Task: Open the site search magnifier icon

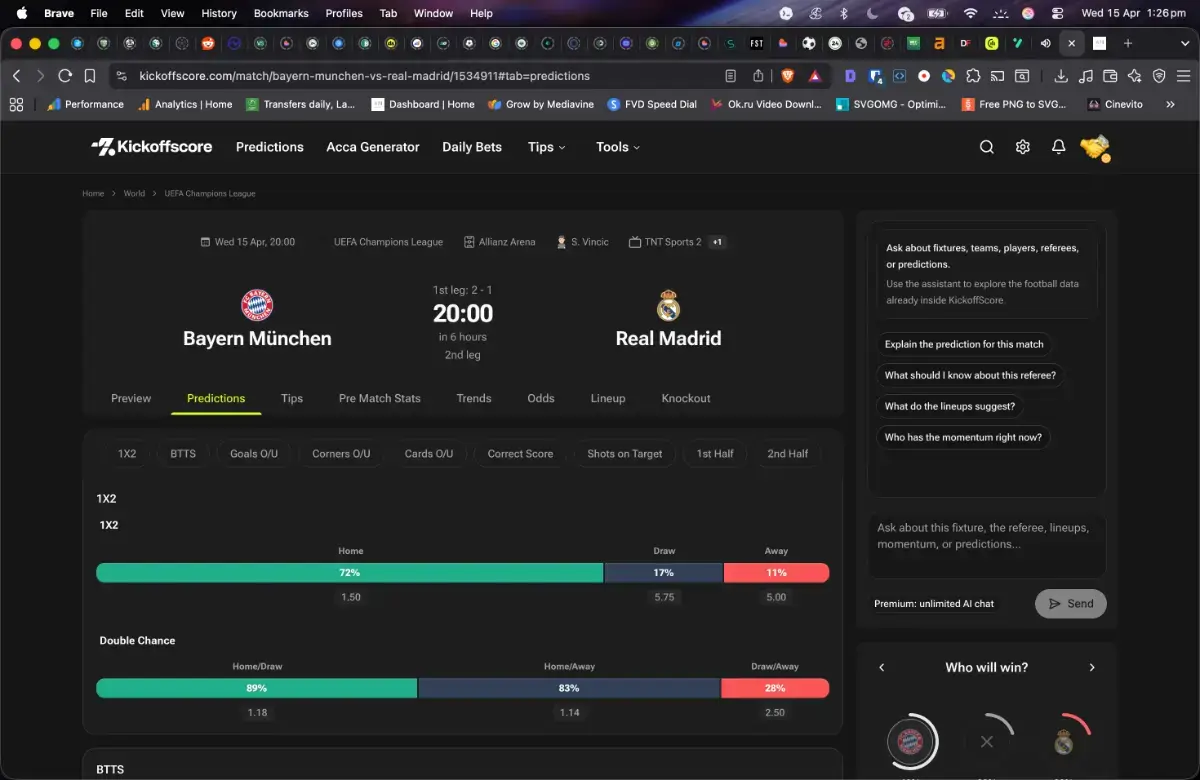Action: click(x=986, y=147)
